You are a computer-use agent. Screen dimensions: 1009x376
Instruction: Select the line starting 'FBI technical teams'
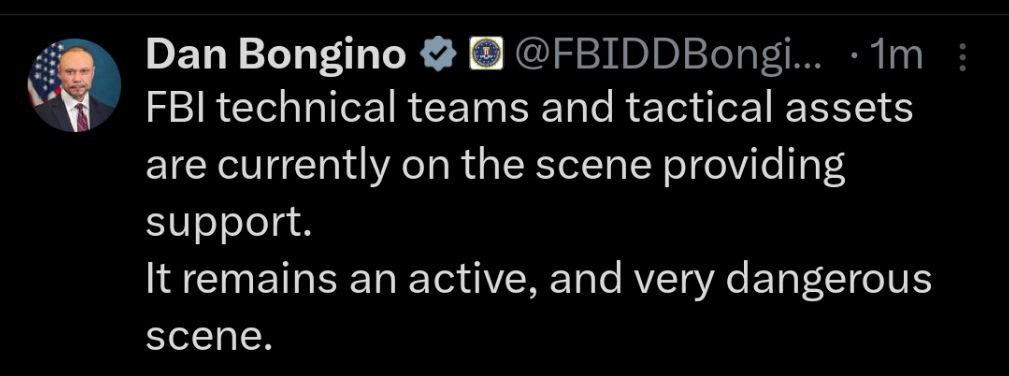tap(529, 109)
